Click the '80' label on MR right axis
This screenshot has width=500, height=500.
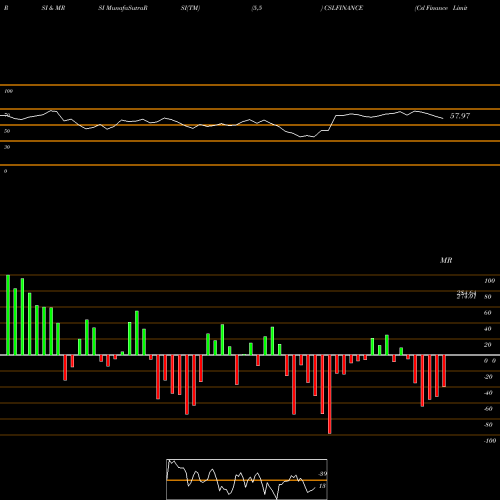[x=488, y=297]
